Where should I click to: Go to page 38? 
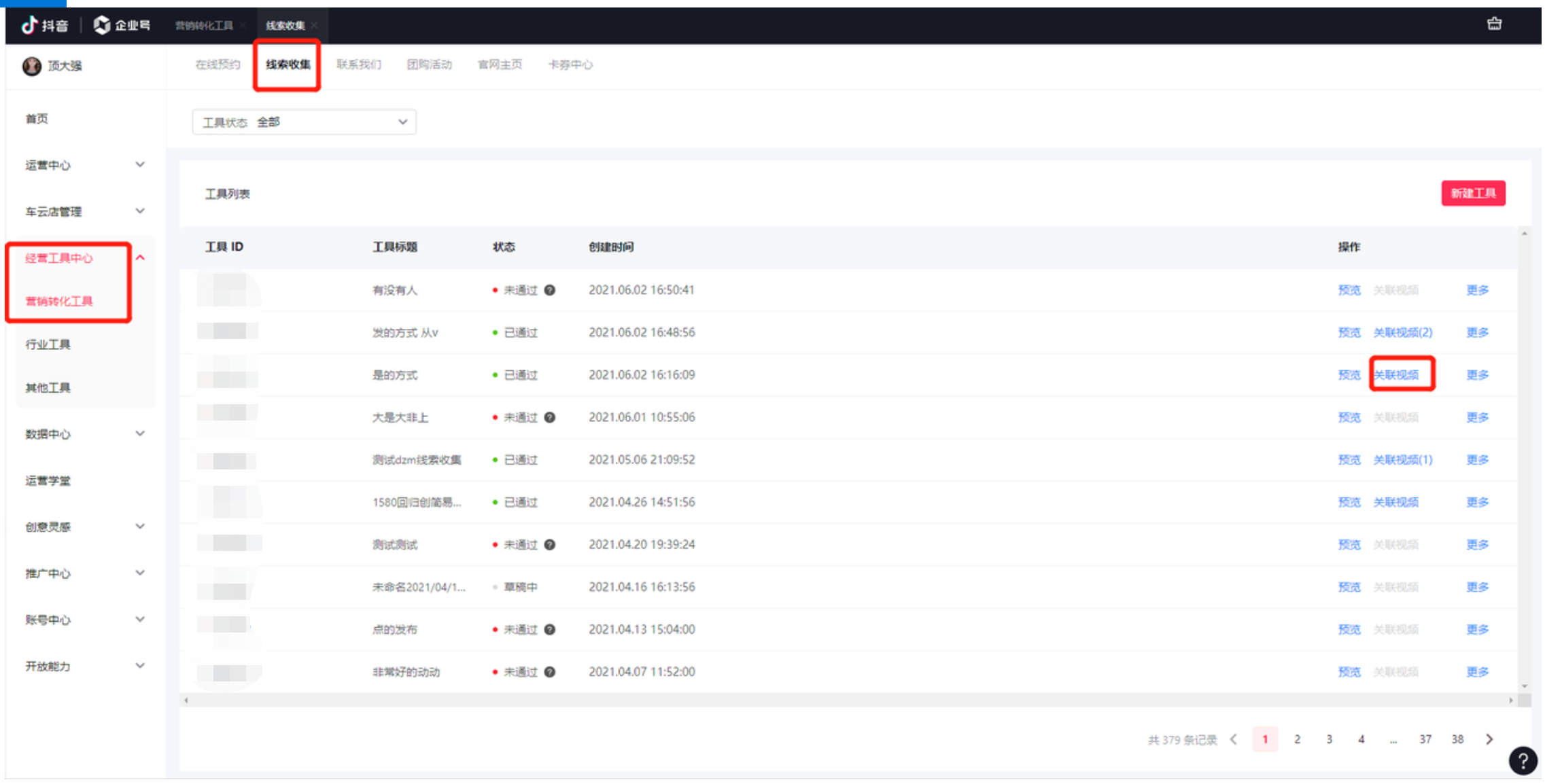pos(1457,739)
